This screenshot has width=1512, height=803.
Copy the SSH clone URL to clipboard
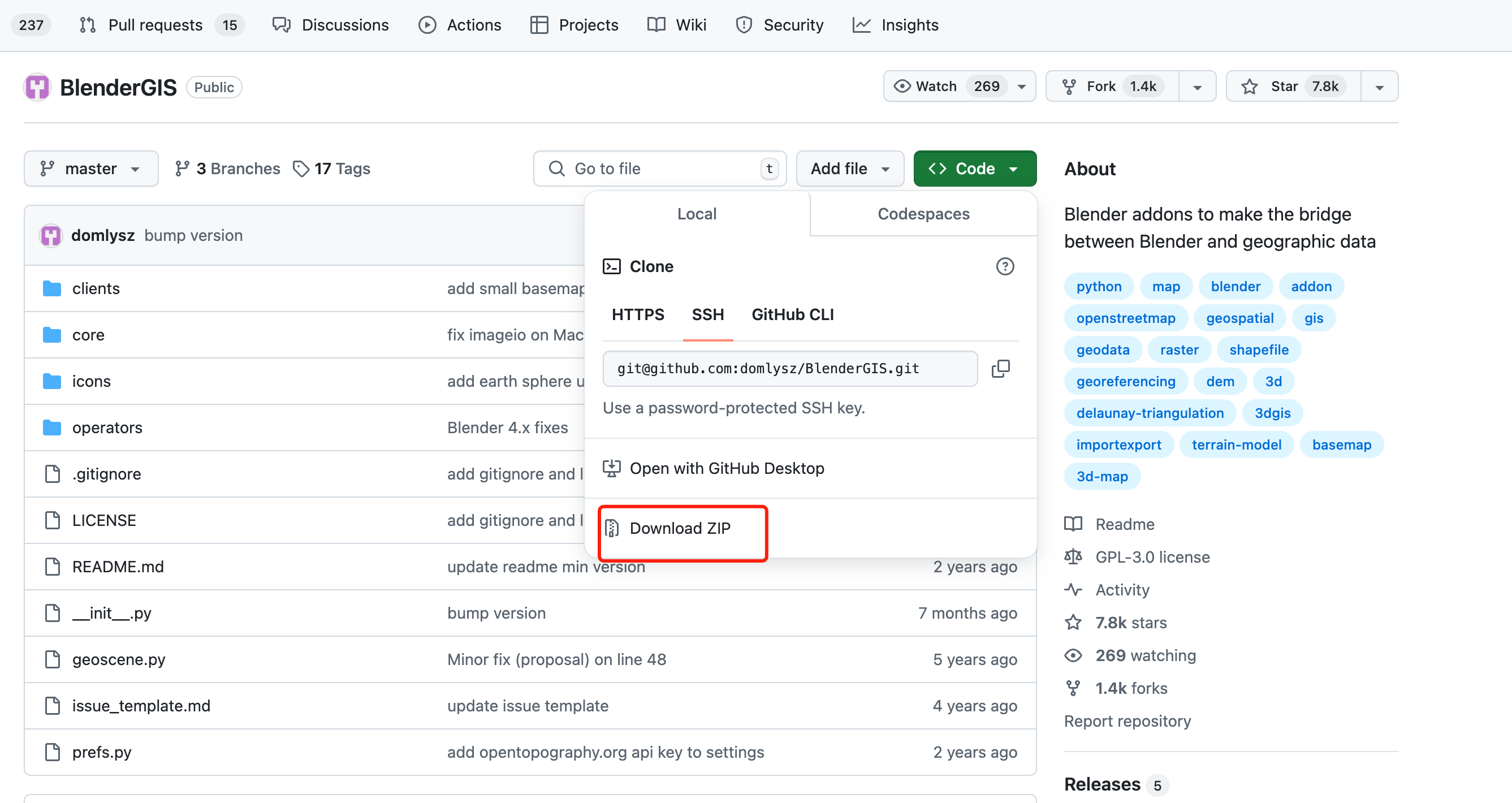point(1000,369)
